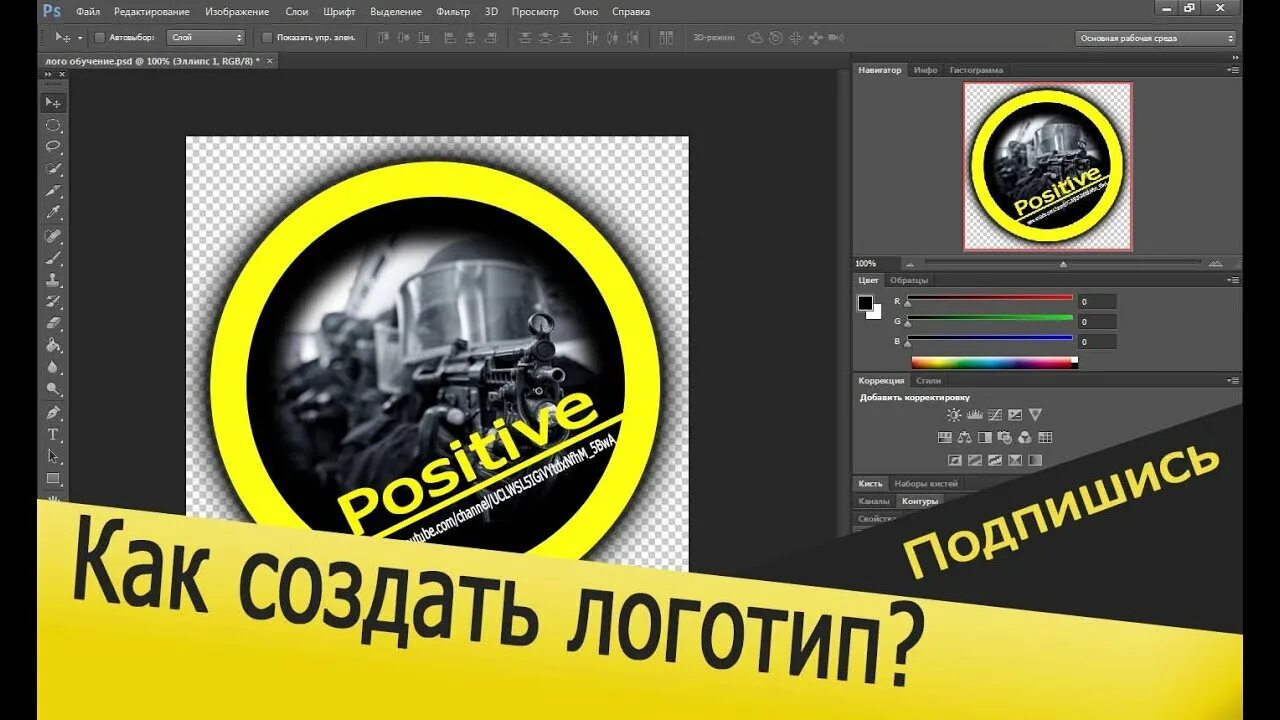Image resolution: width=1280 pixels, height=720 pixels.
Task: Add a Color Balance adjustment
Action: [964, 437]
